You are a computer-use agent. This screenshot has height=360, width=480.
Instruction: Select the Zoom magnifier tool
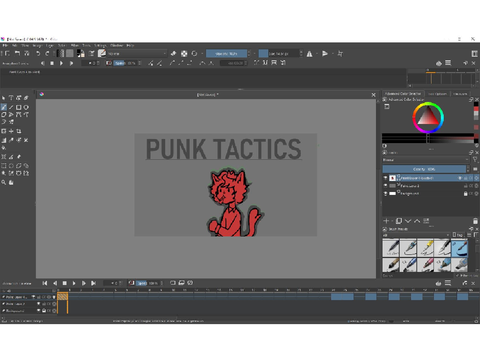[x=4, y=182]
